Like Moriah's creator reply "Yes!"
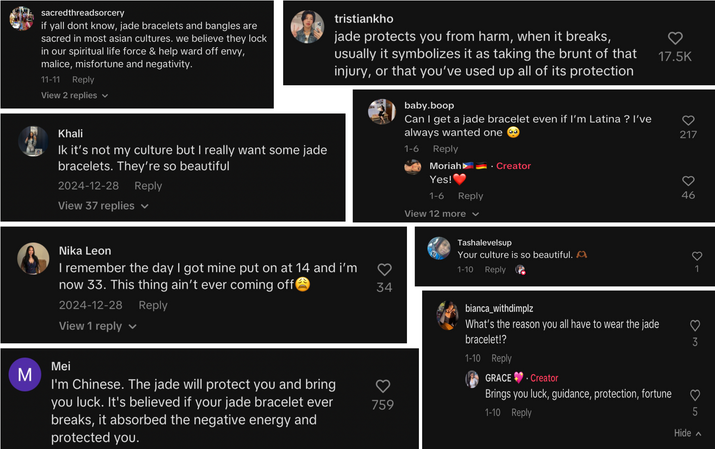715x449 pixels. (687, 181)
